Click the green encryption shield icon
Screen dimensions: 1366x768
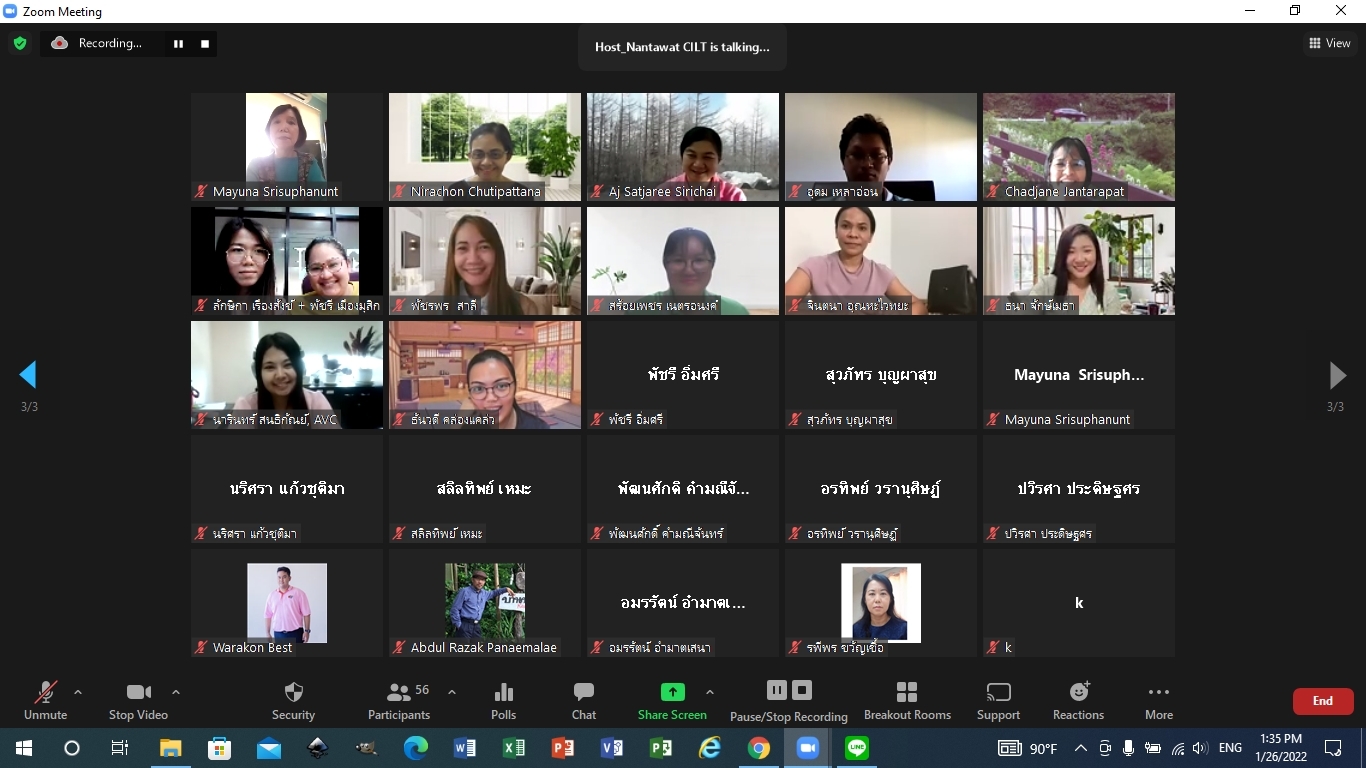(19, 43)
